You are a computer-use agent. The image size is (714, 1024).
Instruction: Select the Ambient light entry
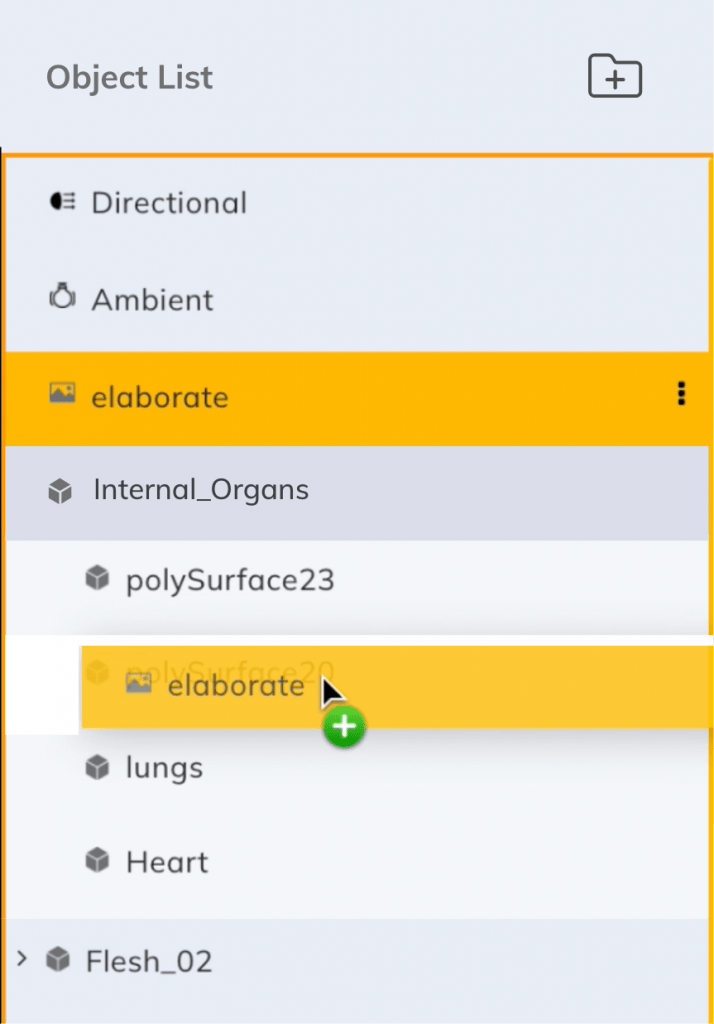(152, 297)
